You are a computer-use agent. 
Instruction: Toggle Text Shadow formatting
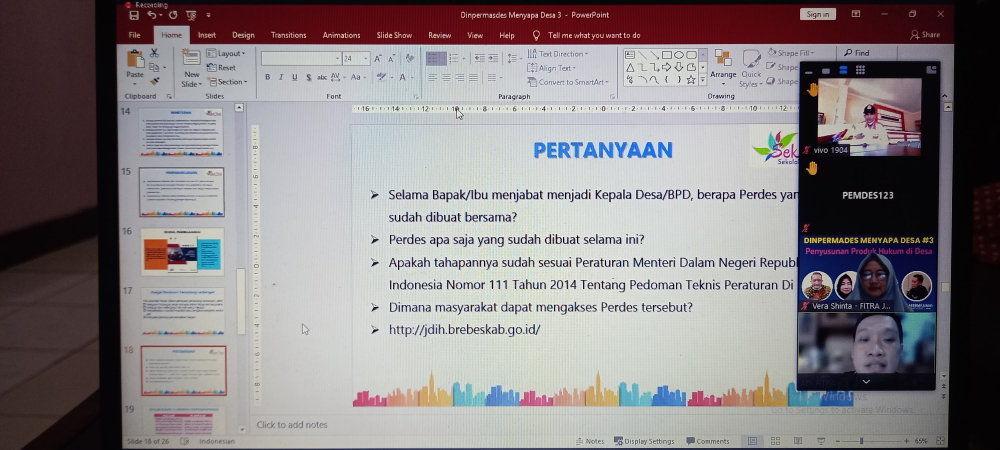(x=309, y=77)
